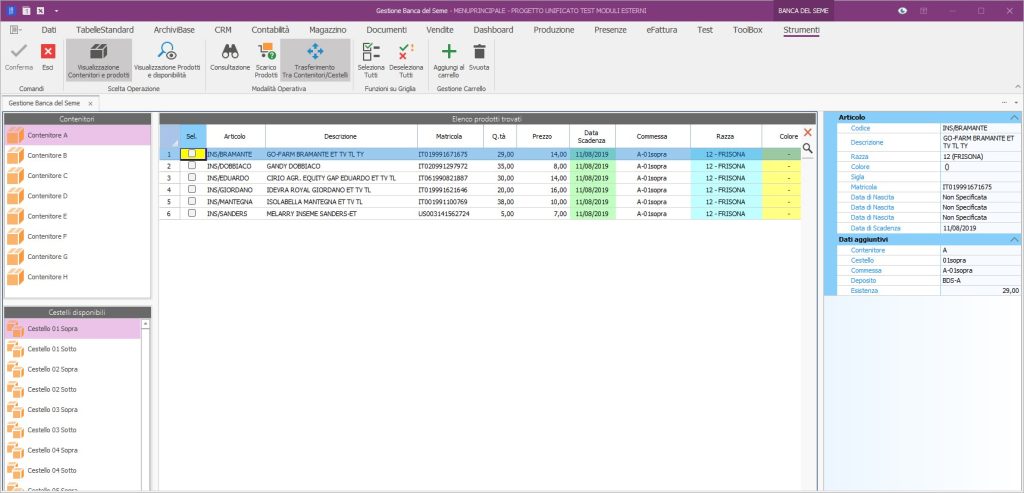The image size is (1024, 493).
Task: Click matricola US003141562724 cell
Action: click(450, 214)
